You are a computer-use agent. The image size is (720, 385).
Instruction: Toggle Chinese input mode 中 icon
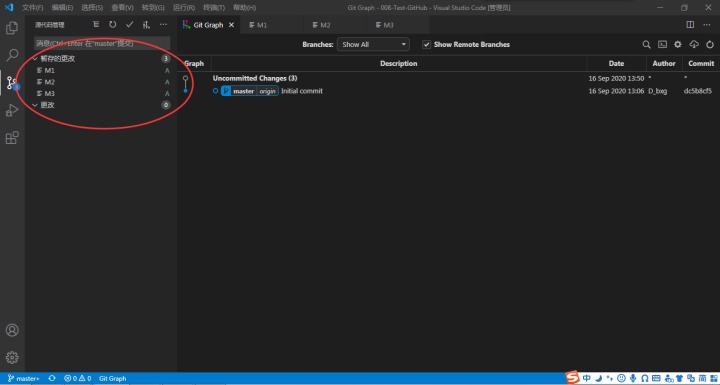tap(586, 378)
